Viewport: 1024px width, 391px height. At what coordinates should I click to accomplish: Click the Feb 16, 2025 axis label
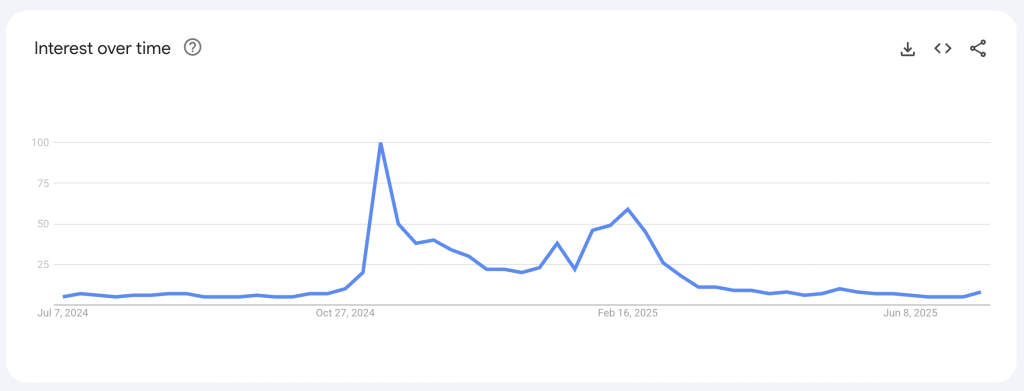coord(628,313)
